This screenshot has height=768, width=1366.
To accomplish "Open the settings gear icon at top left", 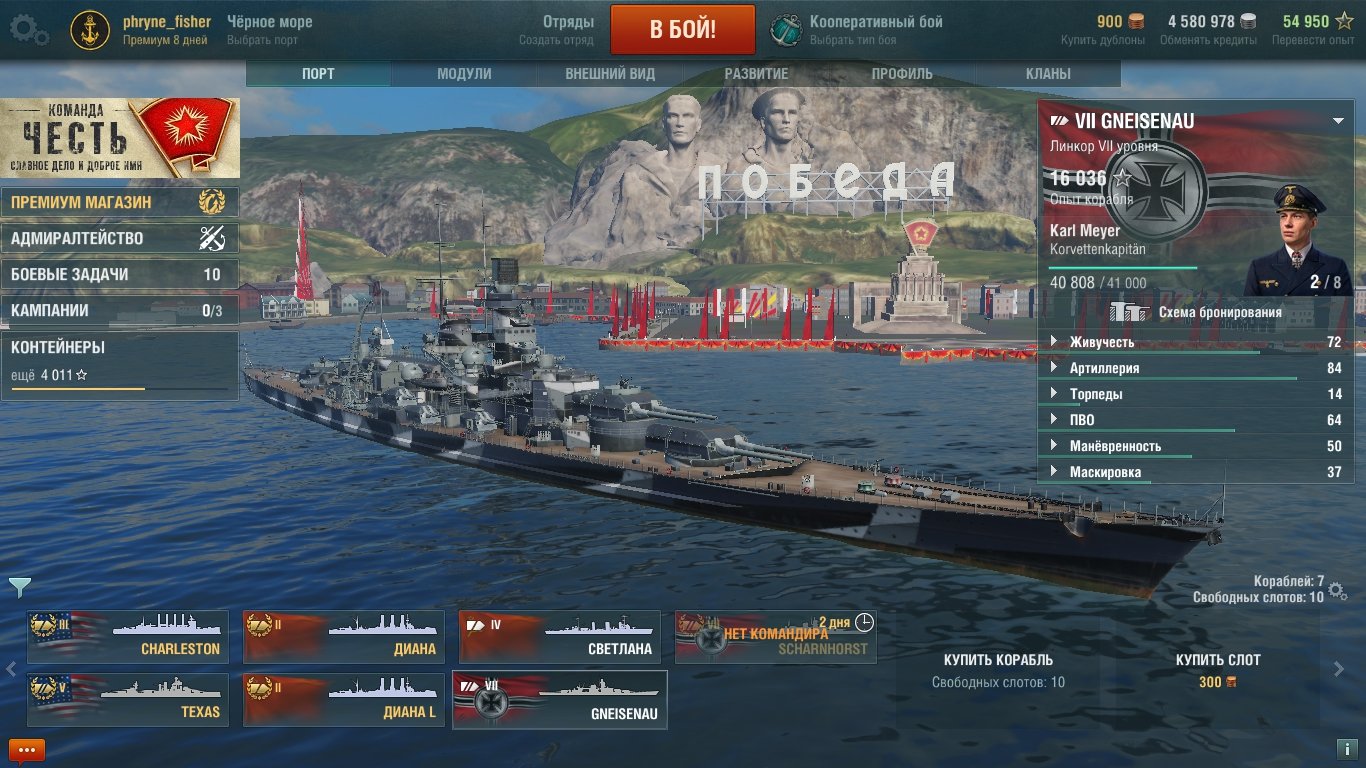I will coord(29,29).
